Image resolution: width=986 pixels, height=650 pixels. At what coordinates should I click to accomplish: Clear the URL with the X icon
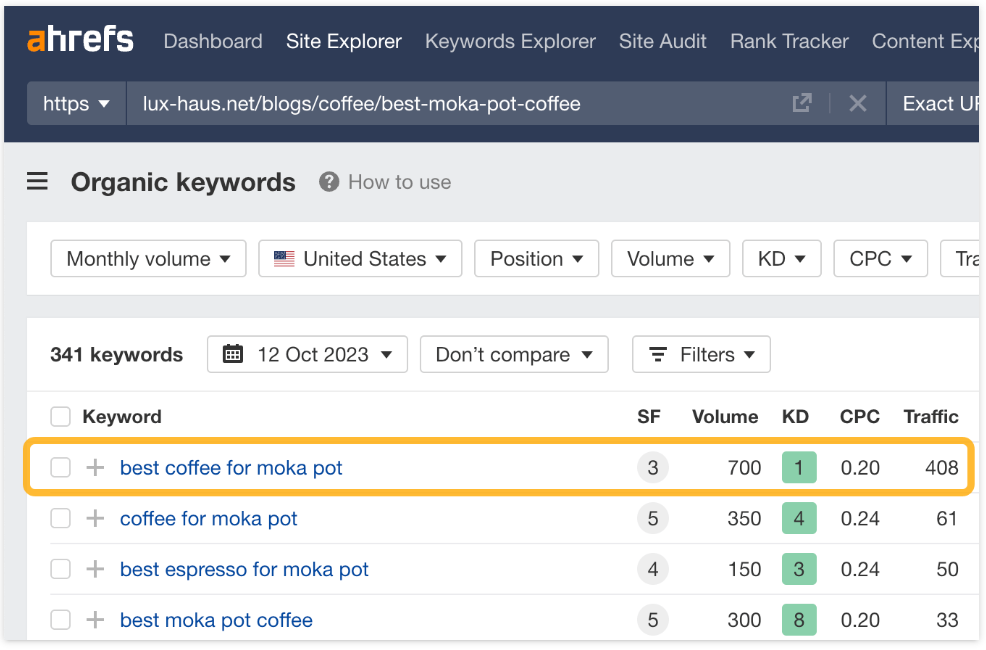[x=857, y=103]
